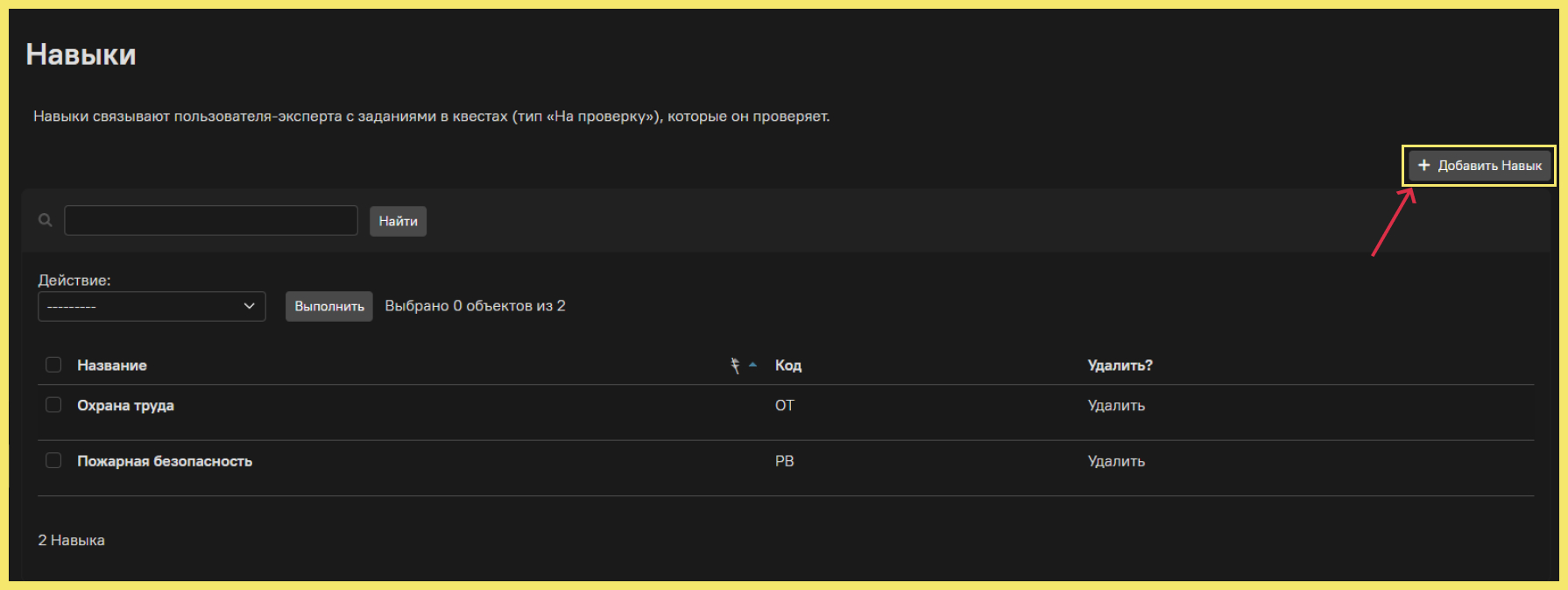
Task: Toggle sort direction arrow beside Название
Action: pos(752,365)
